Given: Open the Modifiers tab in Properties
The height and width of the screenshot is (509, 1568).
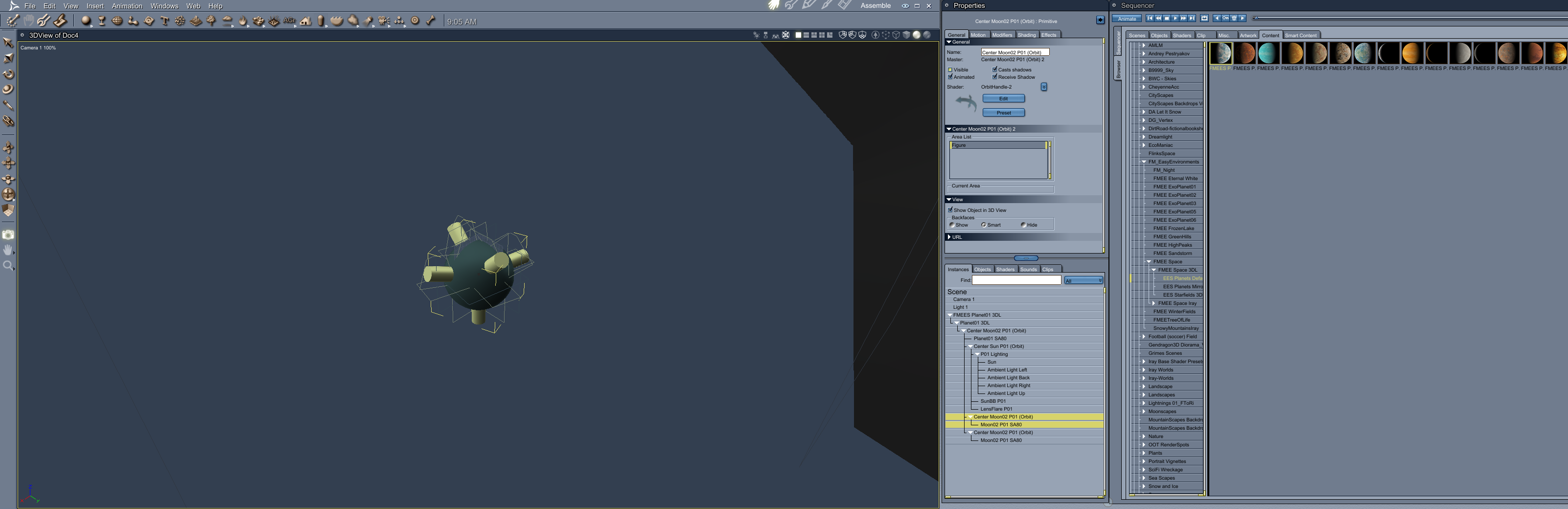Looking at the screenshot, I should 1002,35.
